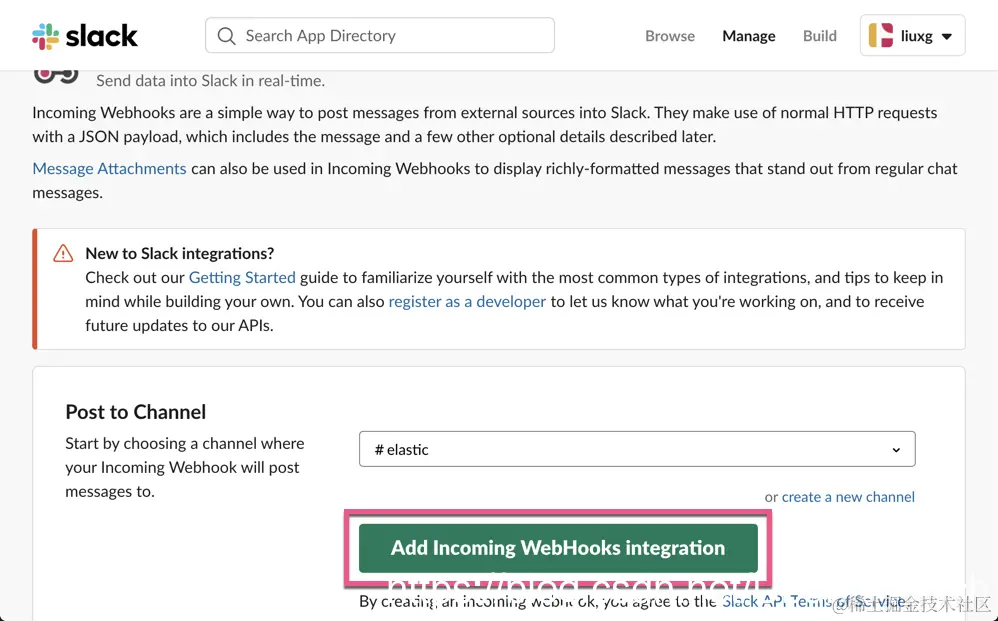Click the Slack logo
The width and height of the screenshot is (998, 621).
click(85, 36)
